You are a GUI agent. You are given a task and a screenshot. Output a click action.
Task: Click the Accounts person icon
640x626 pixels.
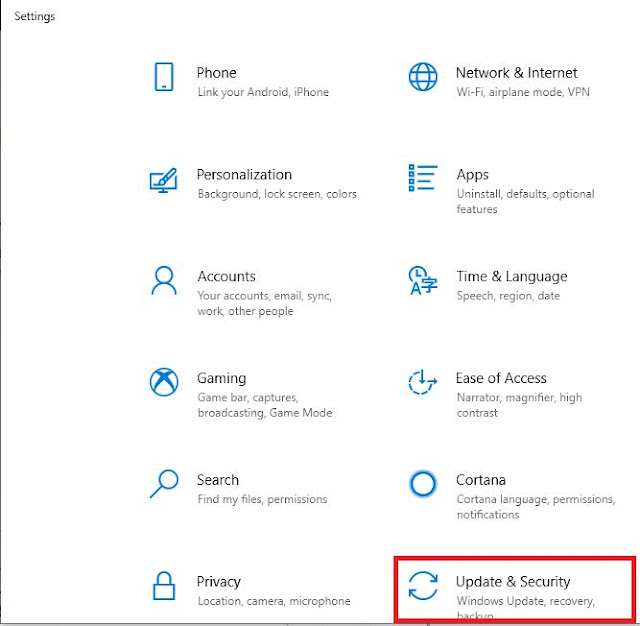tap(164, 280)
